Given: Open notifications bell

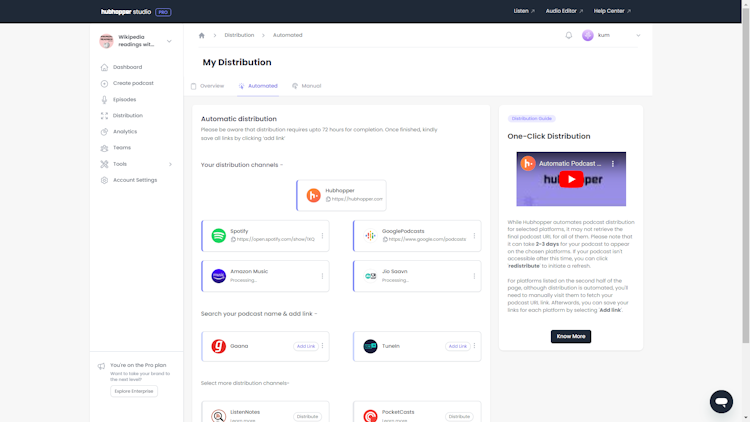Looking at the screenshot, I should click(568, 35).
